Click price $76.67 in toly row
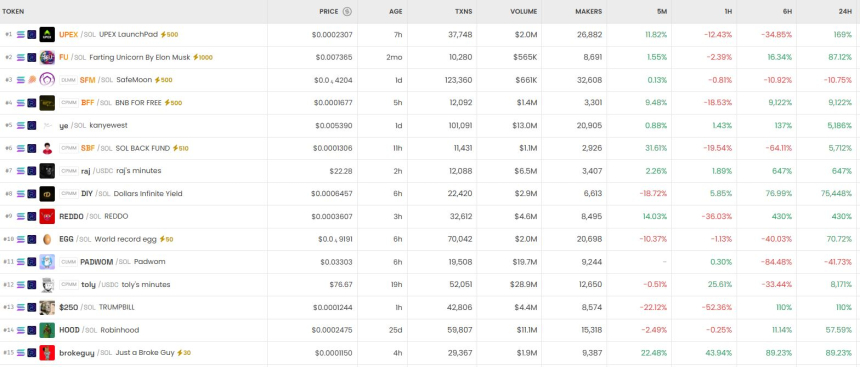This screenshot has height=367, width=860. pos(341,285)
